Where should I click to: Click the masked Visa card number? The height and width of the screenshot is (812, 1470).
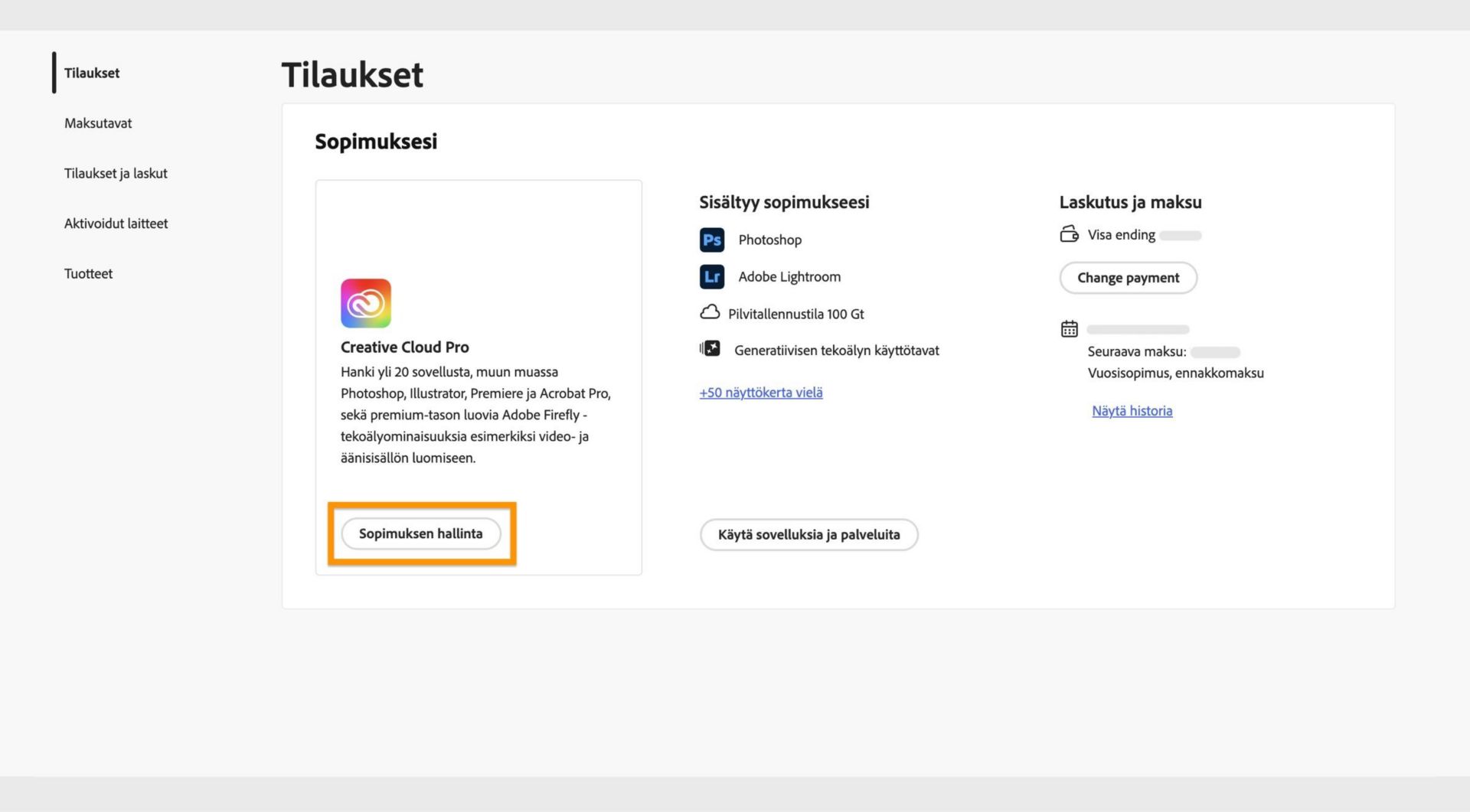(x=1179, y=234)
